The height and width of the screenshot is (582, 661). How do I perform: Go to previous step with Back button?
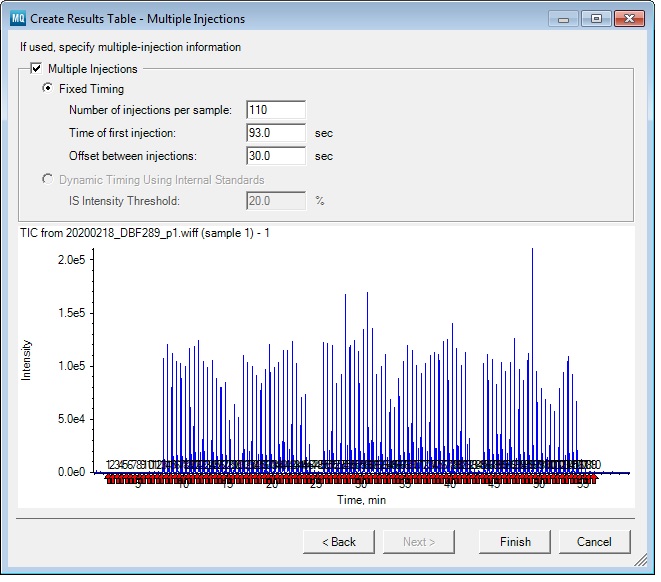339,542
